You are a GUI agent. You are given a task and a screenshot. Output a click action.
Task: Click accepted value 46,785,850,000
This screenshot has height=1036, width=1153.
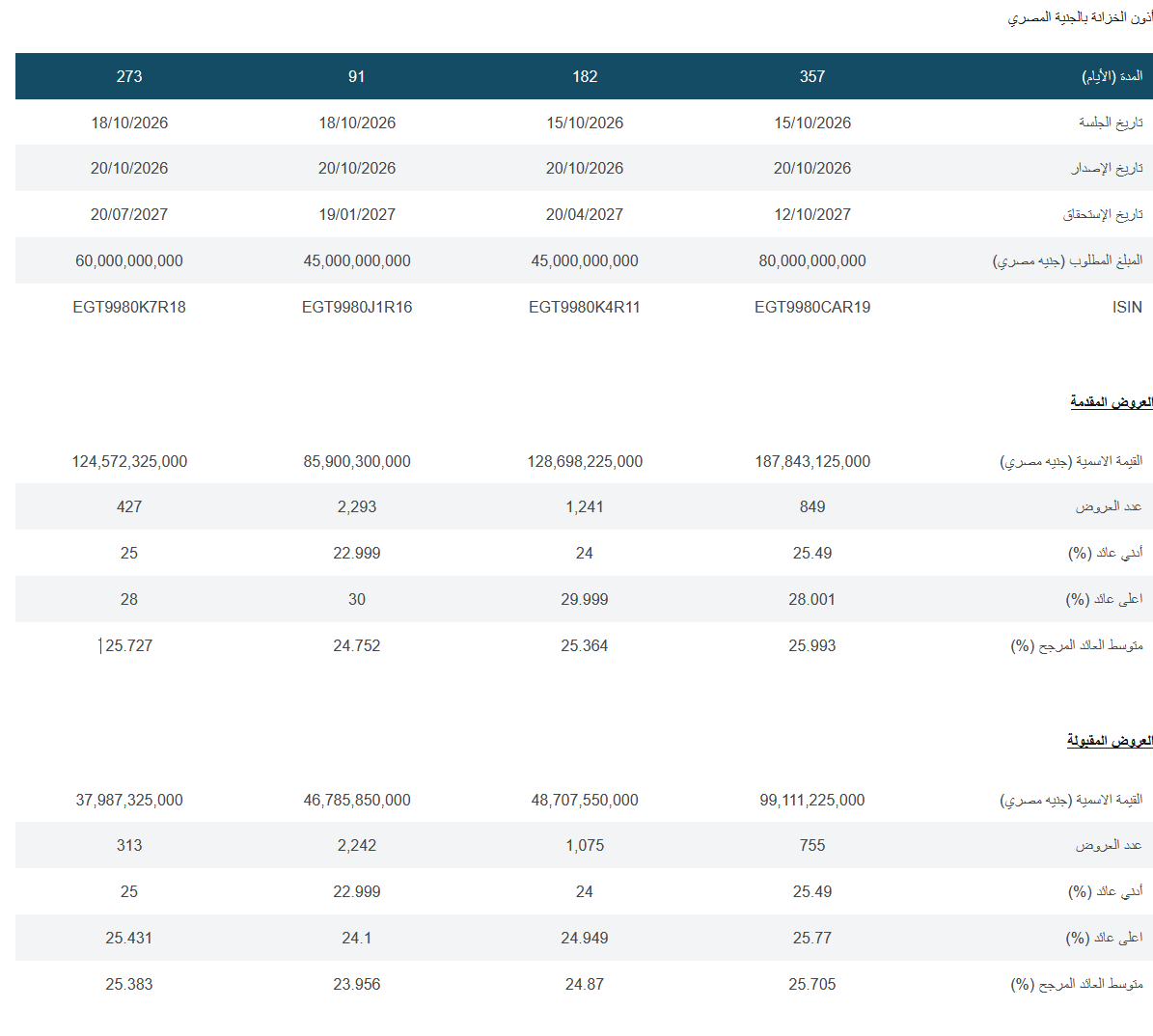click(357, 800)
